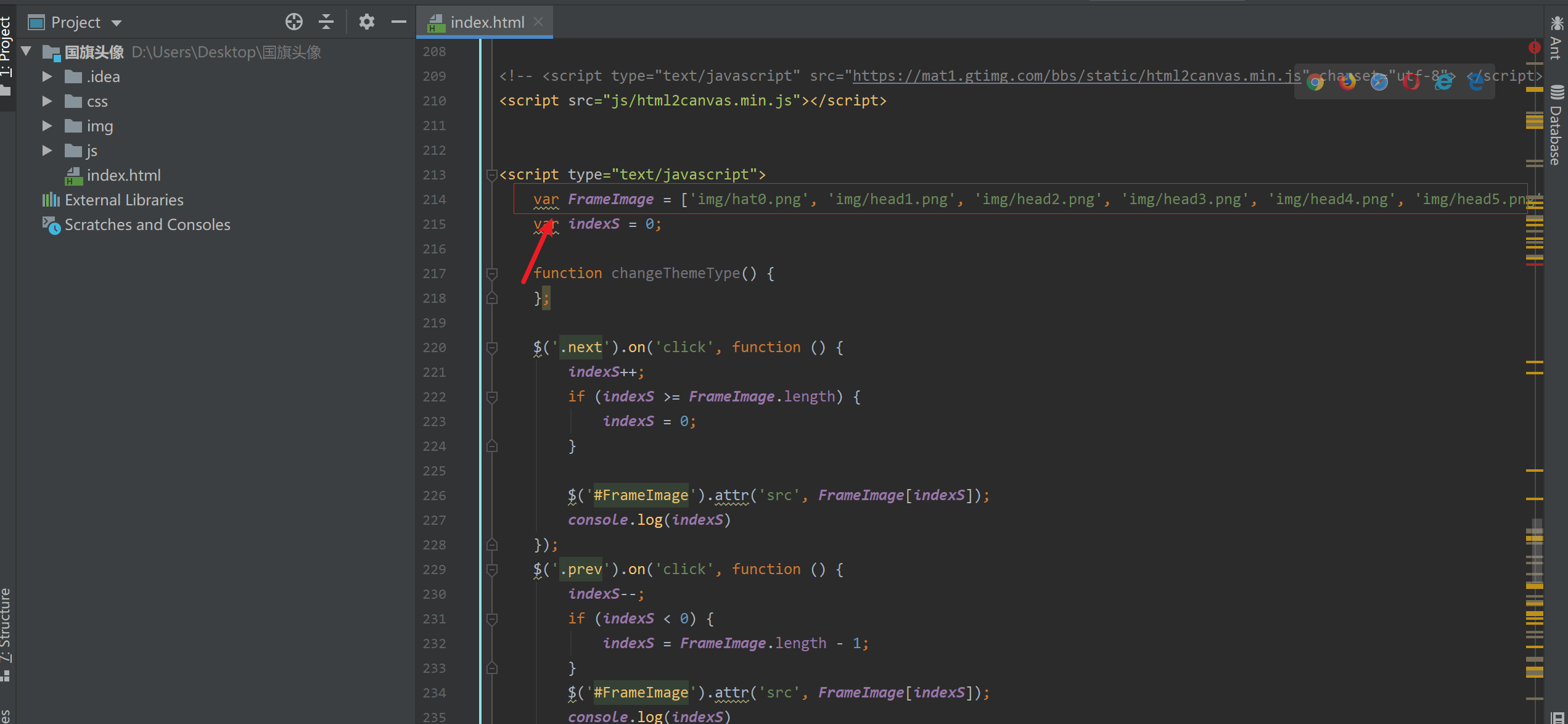Click 'img/head3.png' string on line 214
This screenshot has width=1568, height=724.
click(1184, 199)
